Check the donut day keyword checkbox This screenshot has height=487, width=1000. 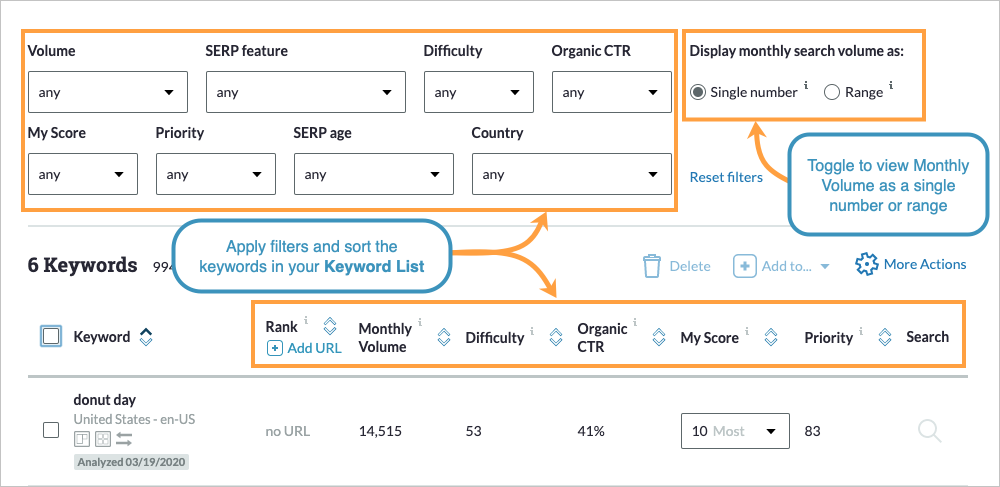tap(51, 430)
